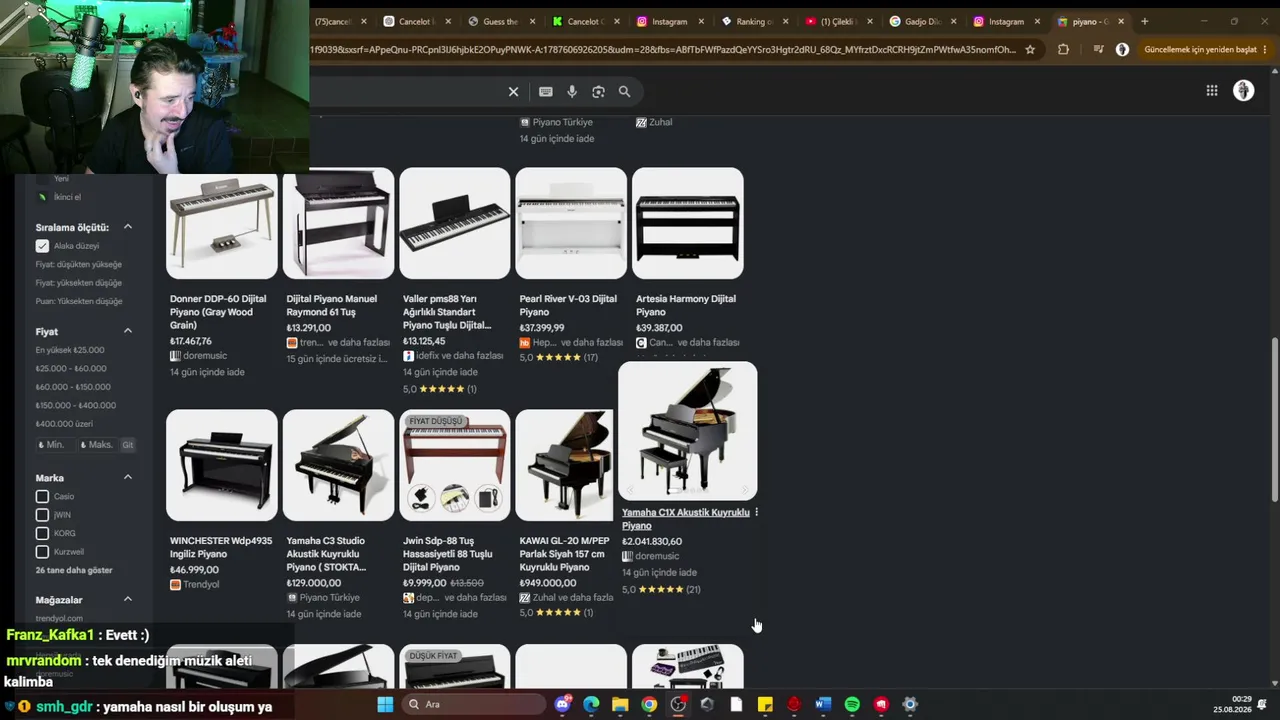1280x720 pixels.
Task: Check the Casio brand filter
Action: [x=42, y=496]
